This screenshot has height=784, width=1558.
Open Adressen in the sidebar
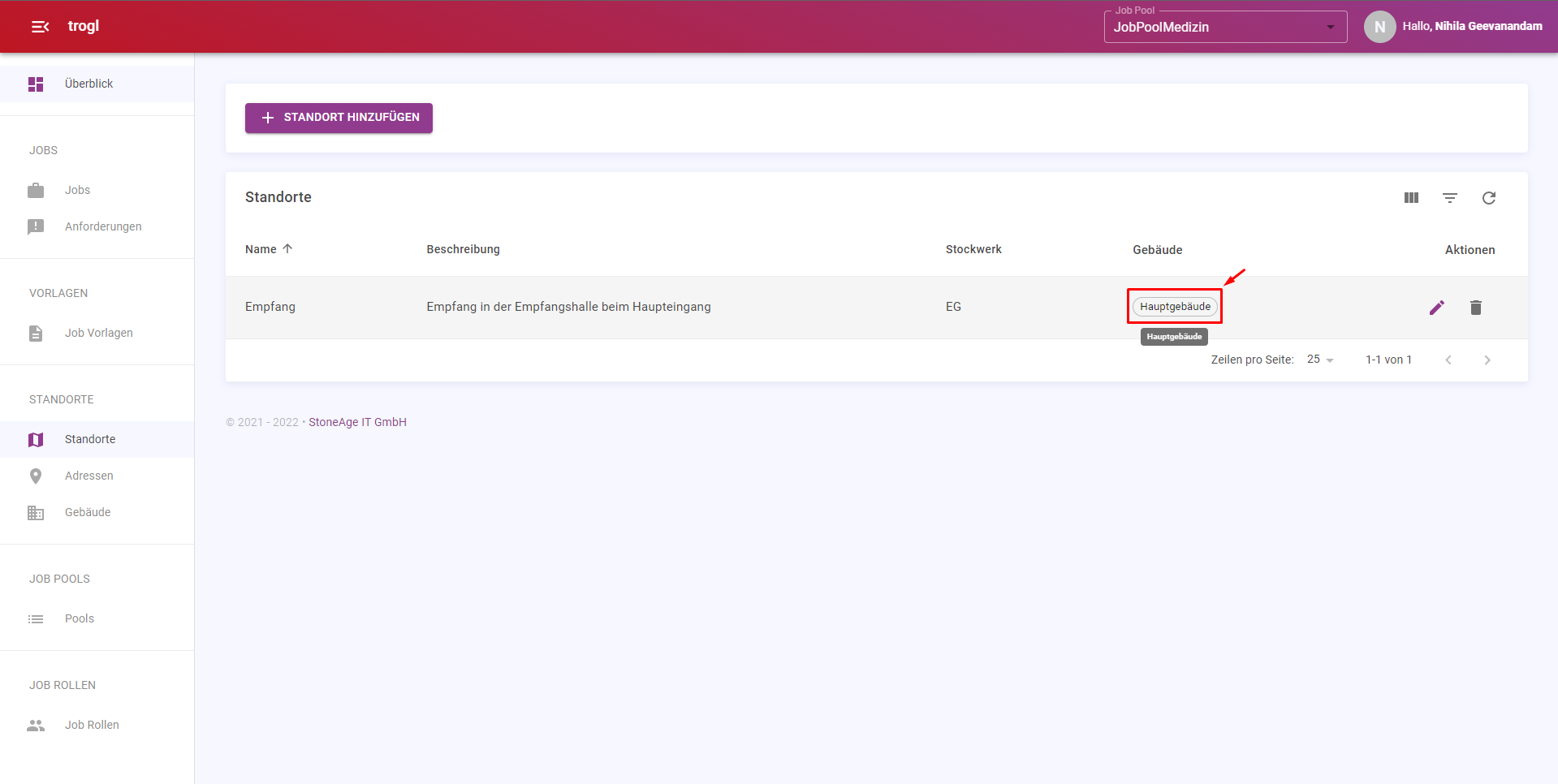pyautogui.click(x=97, y=476)
